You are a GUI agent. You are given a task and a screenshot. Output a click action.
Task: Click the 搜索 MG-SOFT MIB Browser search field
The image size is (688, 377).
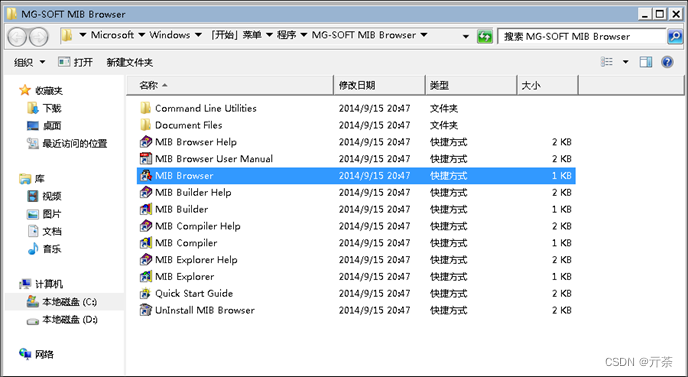pyautogui.click(x=582, y=36)
